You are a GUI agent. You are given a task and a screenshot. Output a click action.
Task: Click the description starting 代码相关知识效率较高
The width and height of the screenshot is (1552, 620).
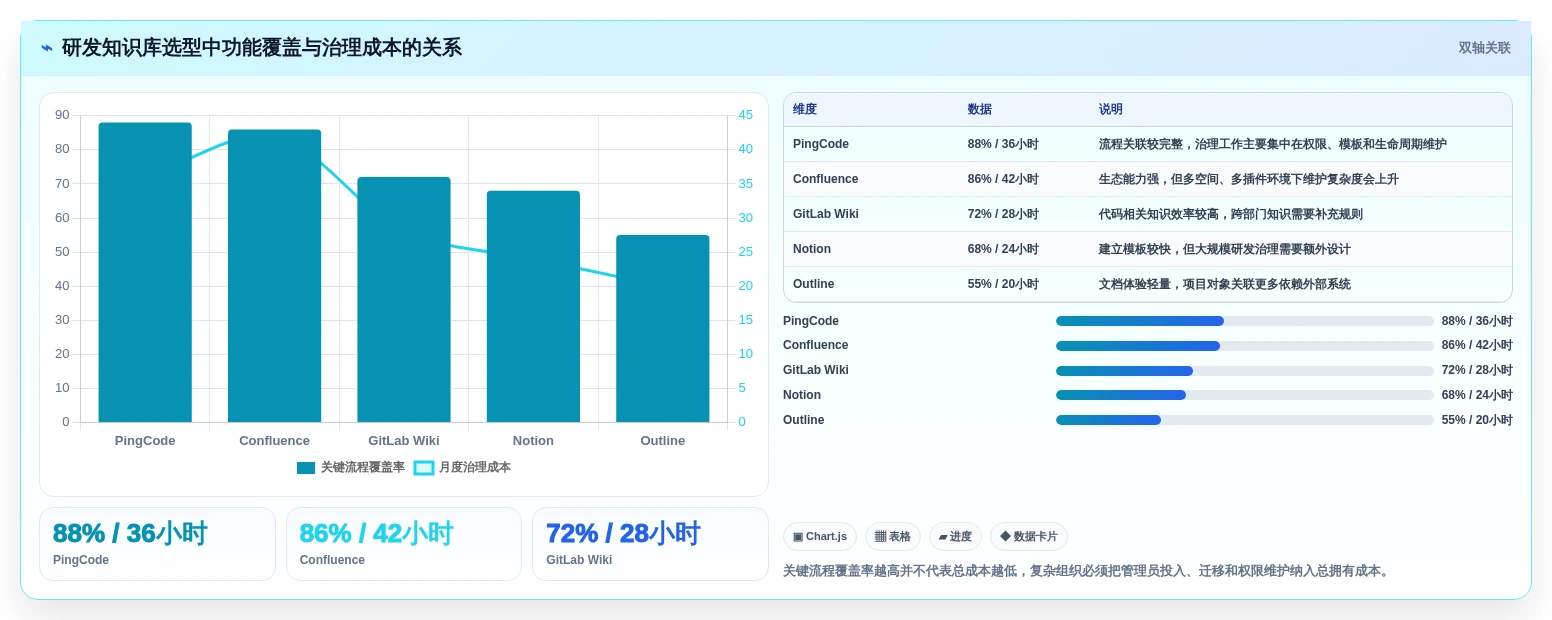pos(1231,214)
